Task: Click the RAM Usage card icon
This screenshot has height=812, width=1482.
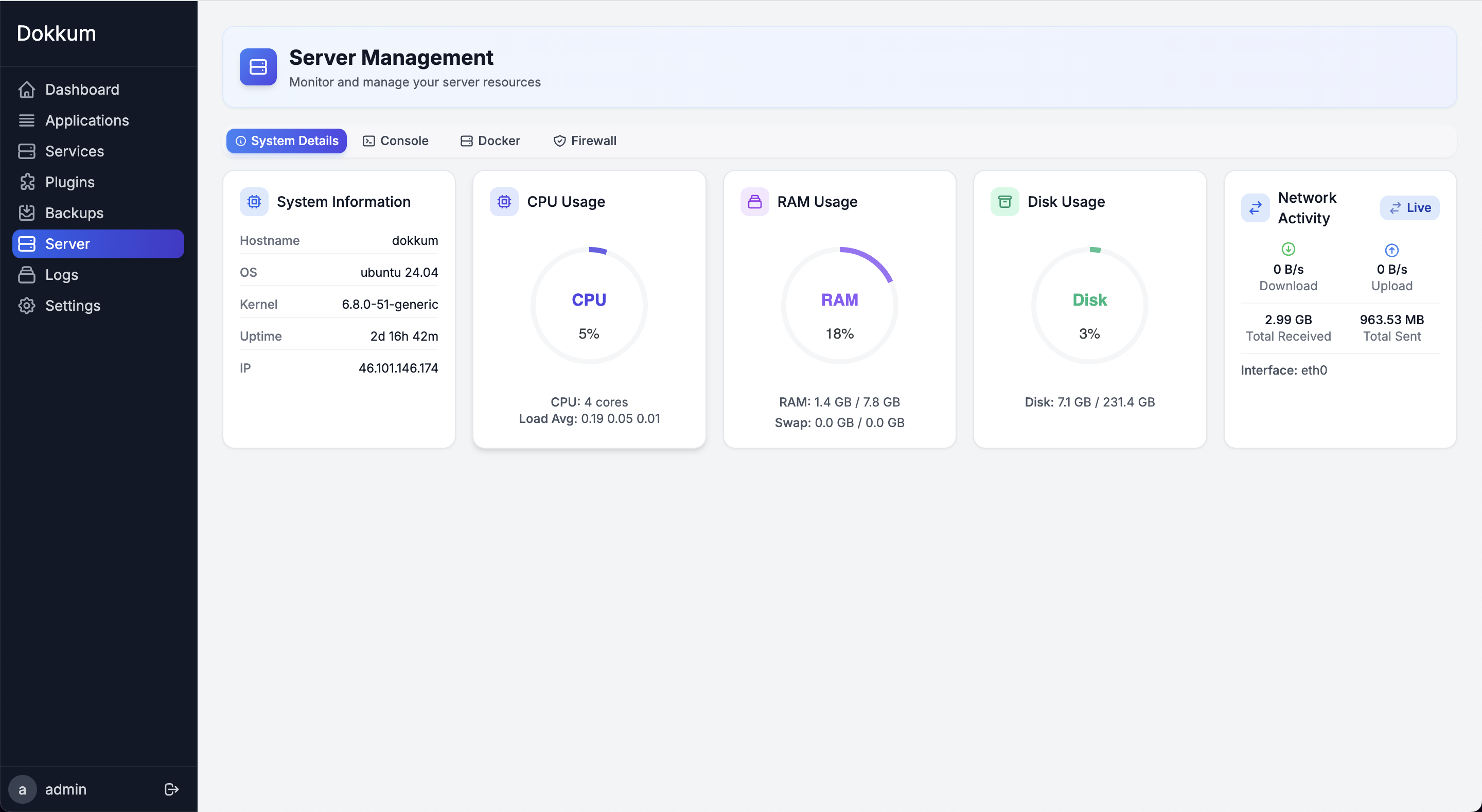Action: tap(754, 201)
